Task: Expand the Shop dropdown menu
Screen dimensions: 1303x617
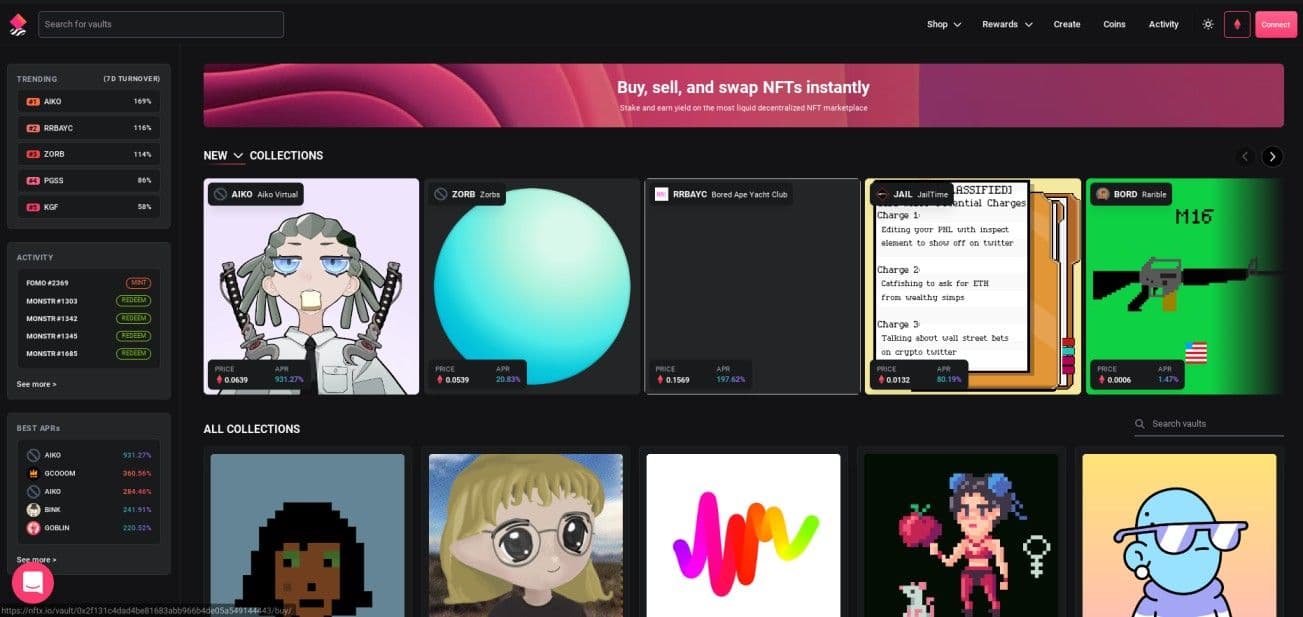Action: 943,24
